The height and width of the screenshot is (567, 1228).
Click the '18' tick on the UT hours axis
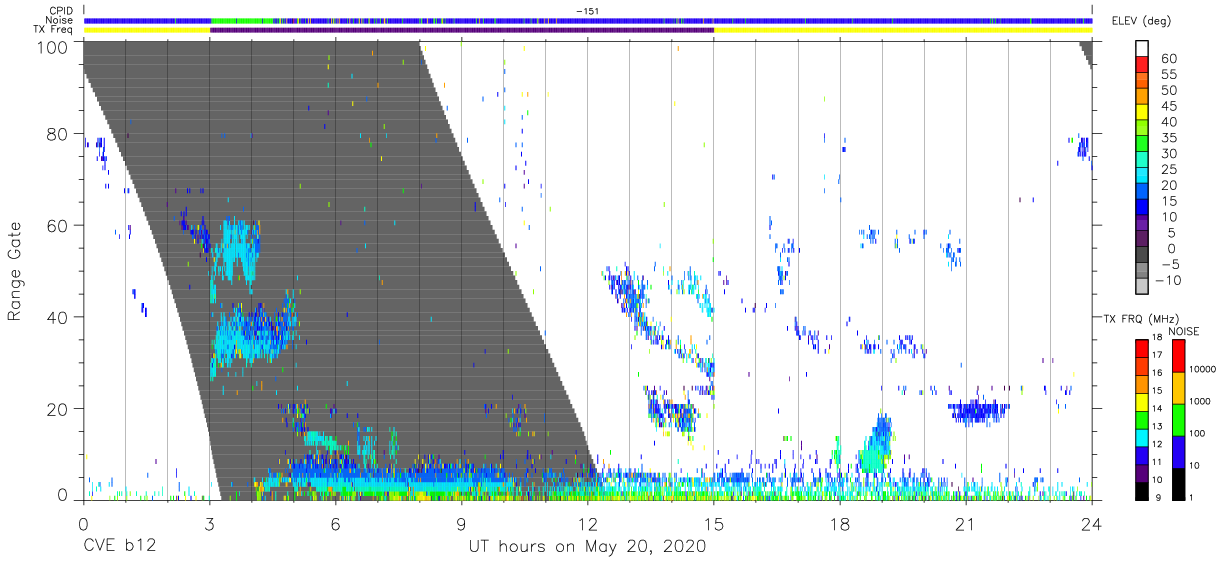point(840,525)
